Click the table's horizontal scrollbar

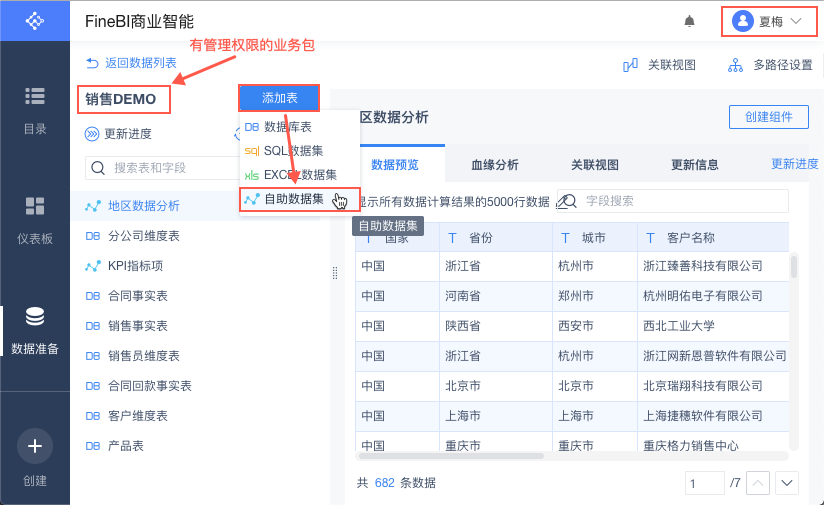[451, 456]
